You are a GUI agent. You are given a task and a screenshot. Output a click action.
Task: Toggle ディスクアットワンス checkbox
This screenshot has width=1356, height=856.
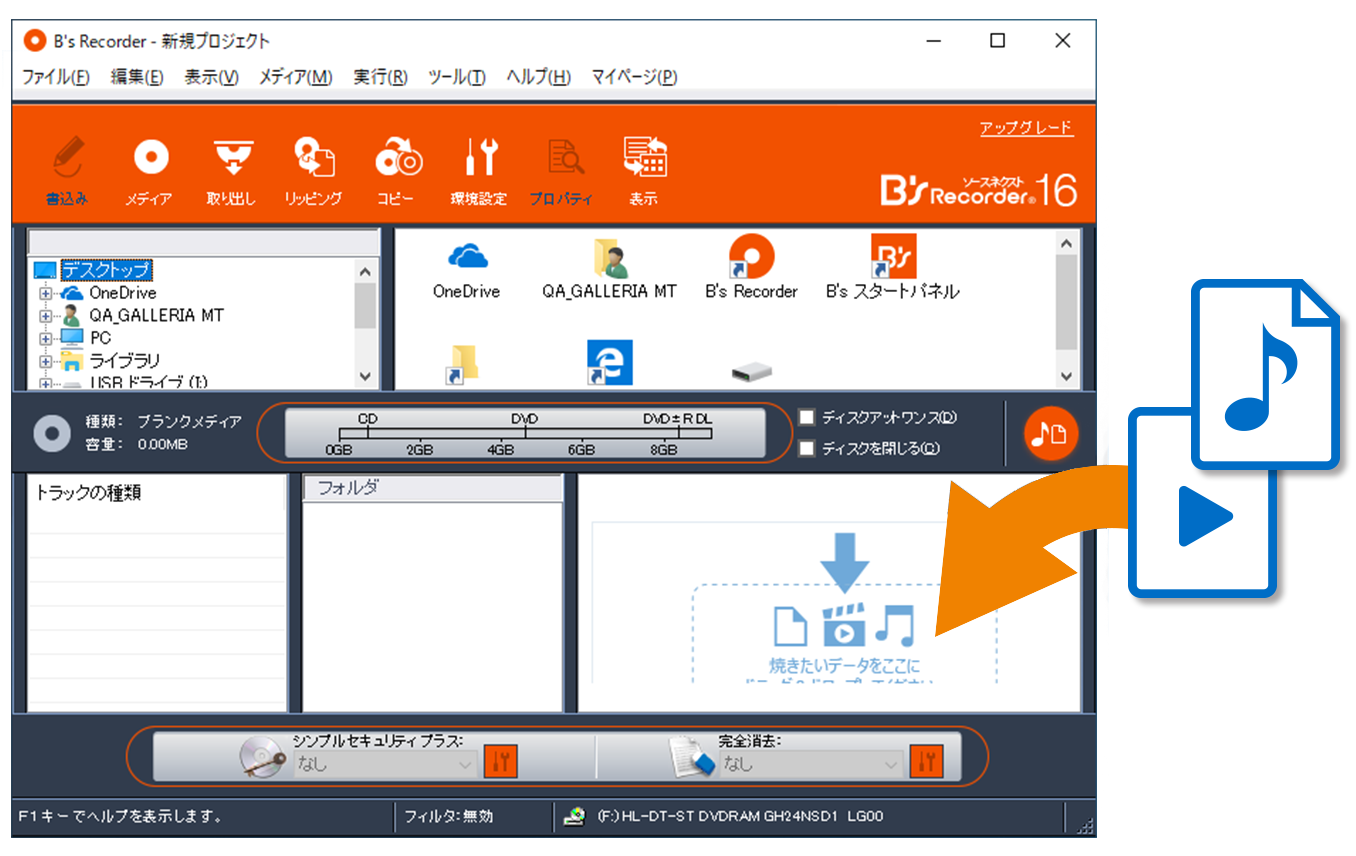point(807,417)
